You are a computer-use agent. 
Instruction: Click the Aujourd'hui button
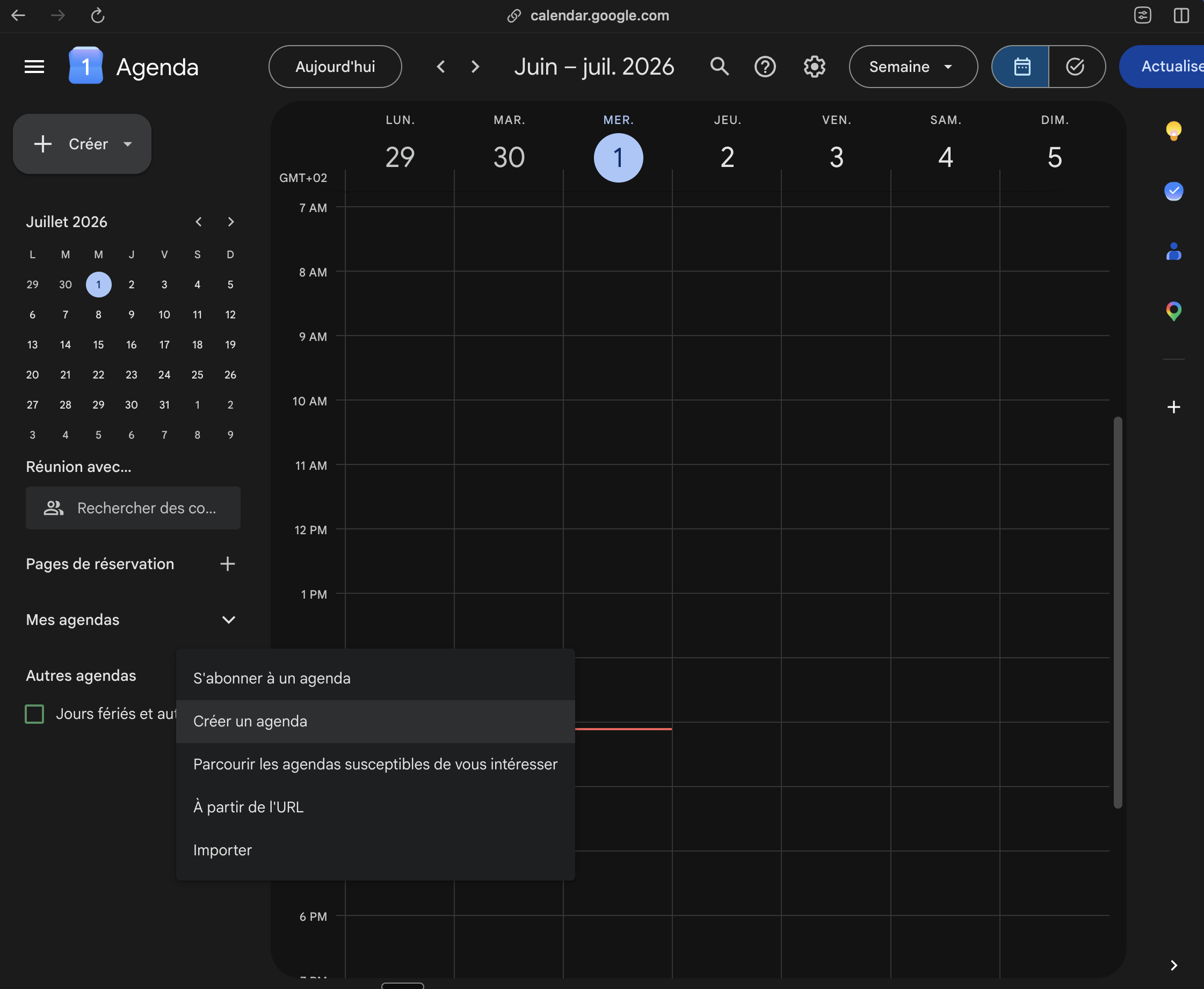335,67
